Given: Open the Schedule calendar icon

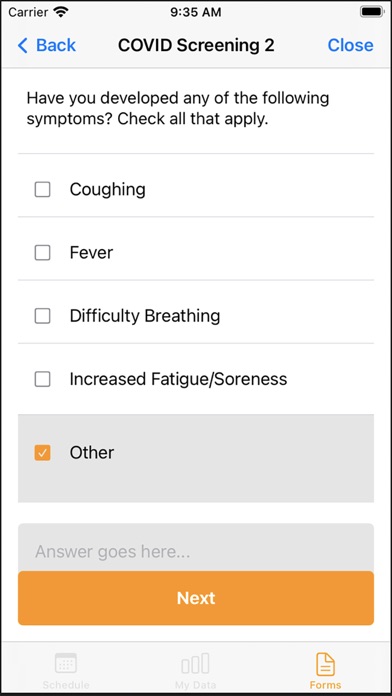Looking at the screenshot, I should click(x=66, y=663).
